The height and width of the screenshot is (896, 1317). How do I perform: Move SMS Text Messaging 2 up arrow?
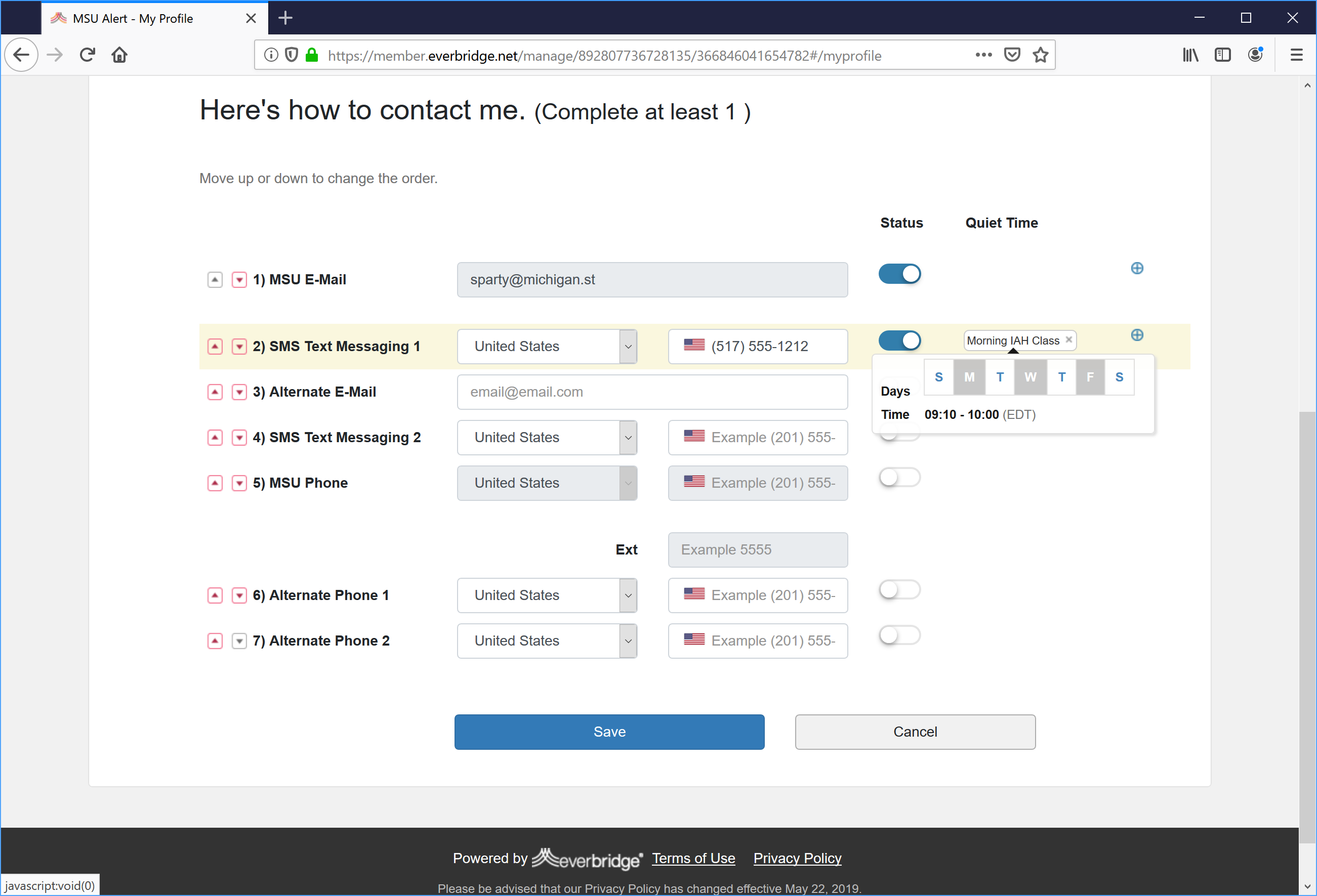215,438
